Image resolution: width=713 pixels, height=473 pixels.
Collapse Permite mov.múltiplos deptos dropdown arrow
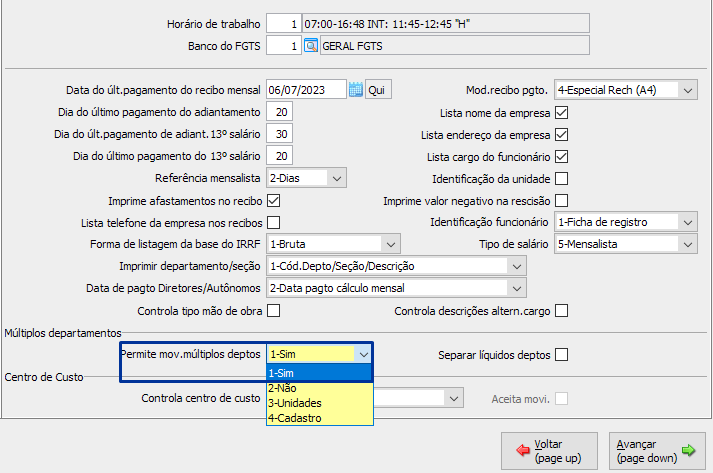[x=364, y=354]
